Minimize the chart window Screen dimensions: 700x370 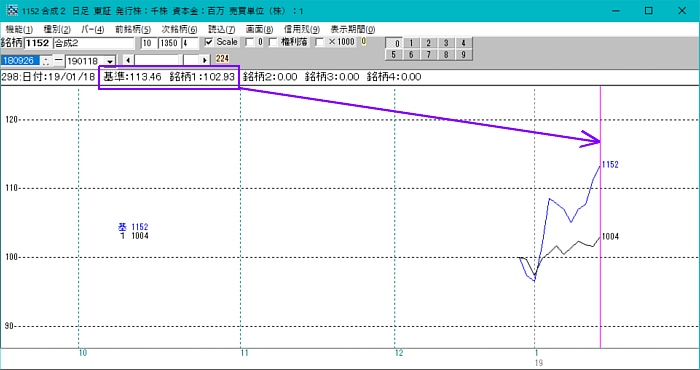pos(617,11)
